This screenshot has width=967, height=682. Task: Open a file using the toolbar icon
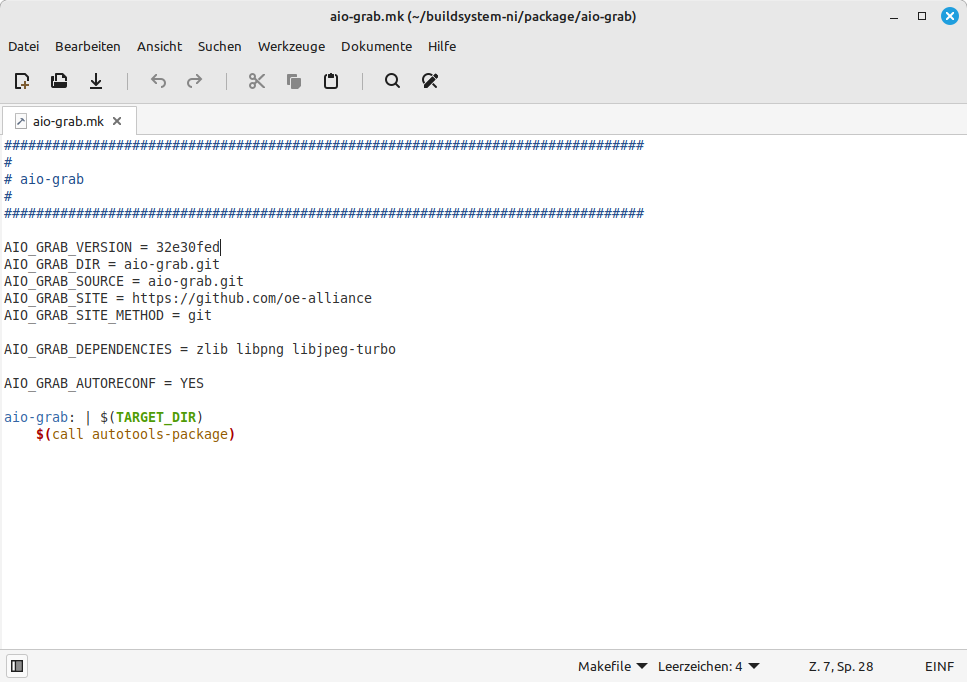(x=59, y=81)
